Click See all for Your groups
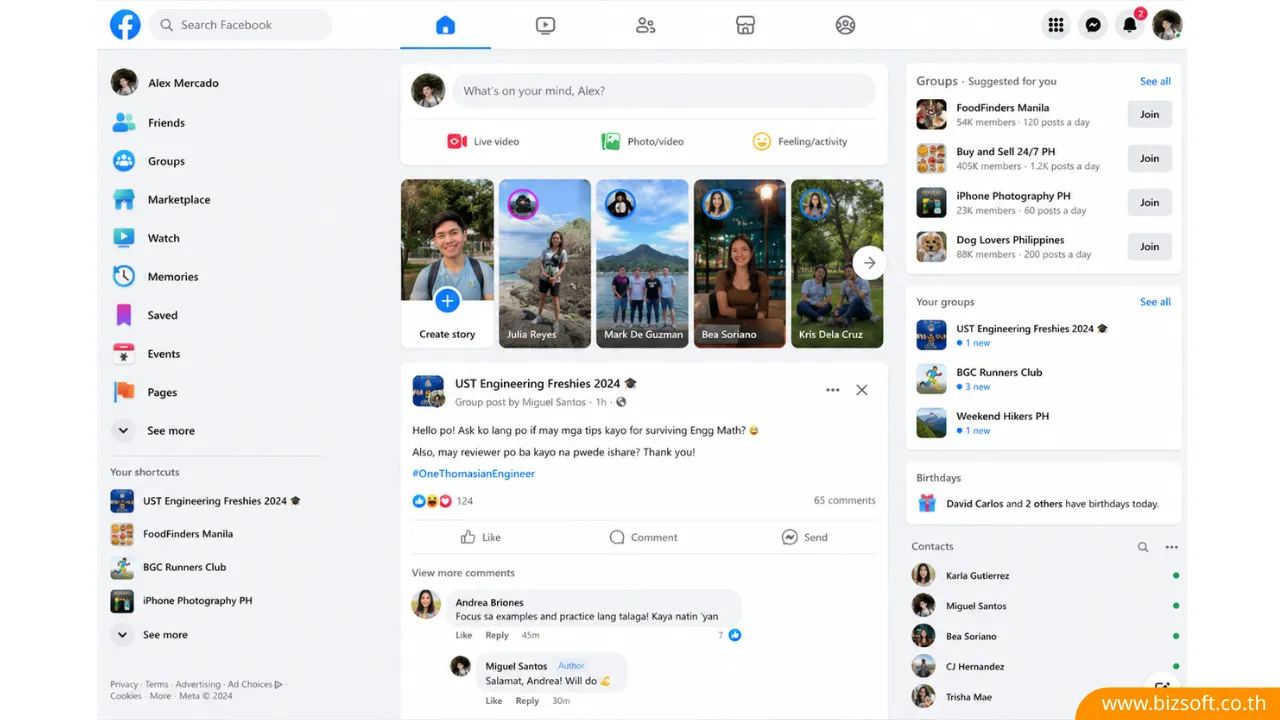 point(1155,302)
